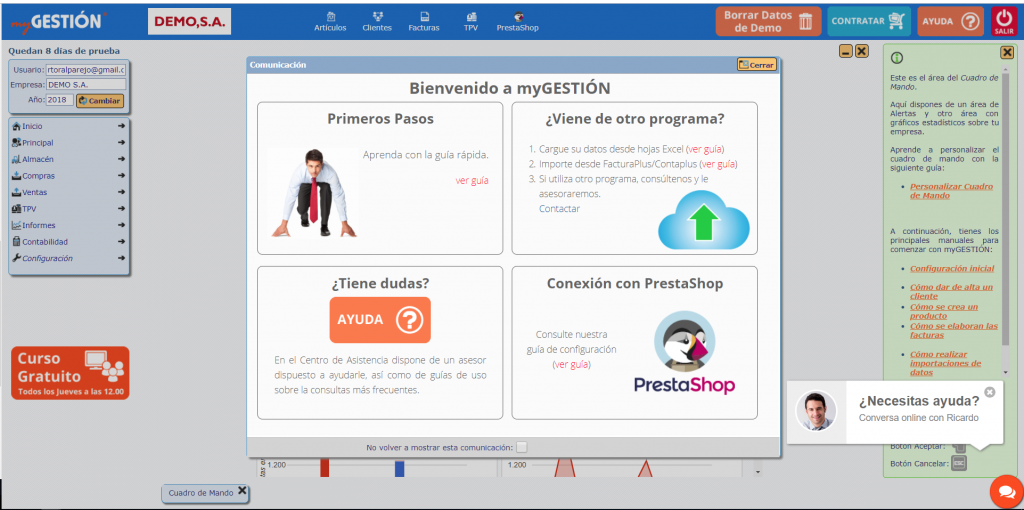This screenshot has height=510, width=1024.
Task: Open Cómo se crea un producto link
Action: [944, 311]
